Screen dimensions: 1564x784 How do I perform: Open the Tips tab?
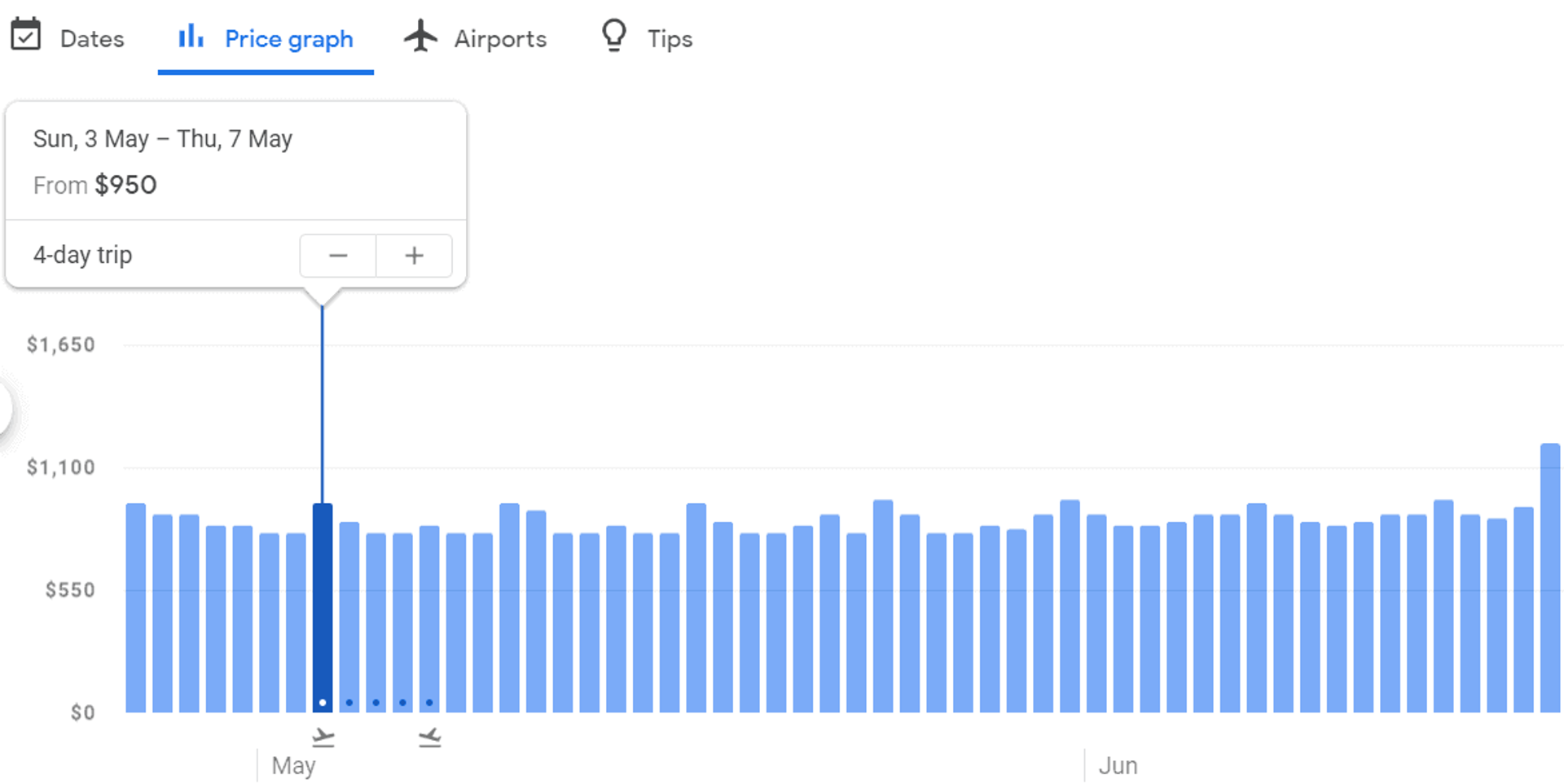click(x=670, y=37)
